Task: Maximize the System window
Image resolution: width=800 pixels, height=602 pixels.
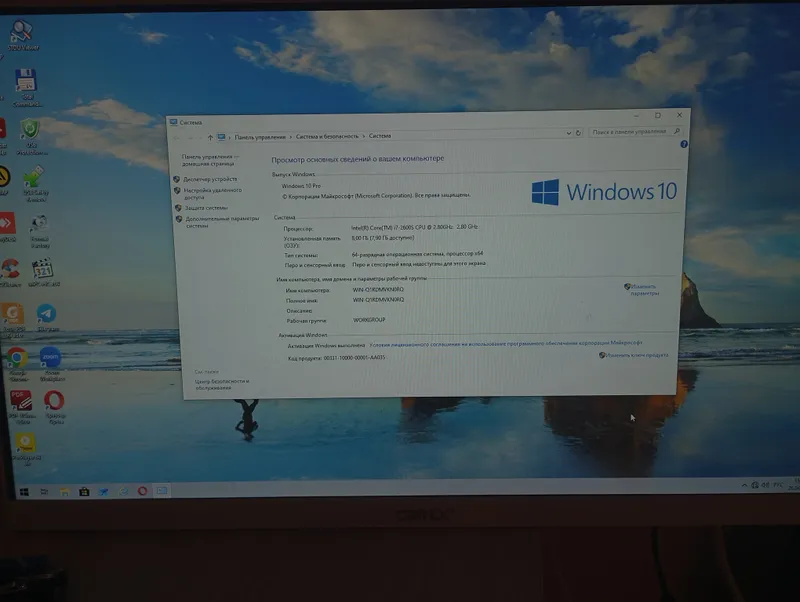Action: tap(658, 116)
